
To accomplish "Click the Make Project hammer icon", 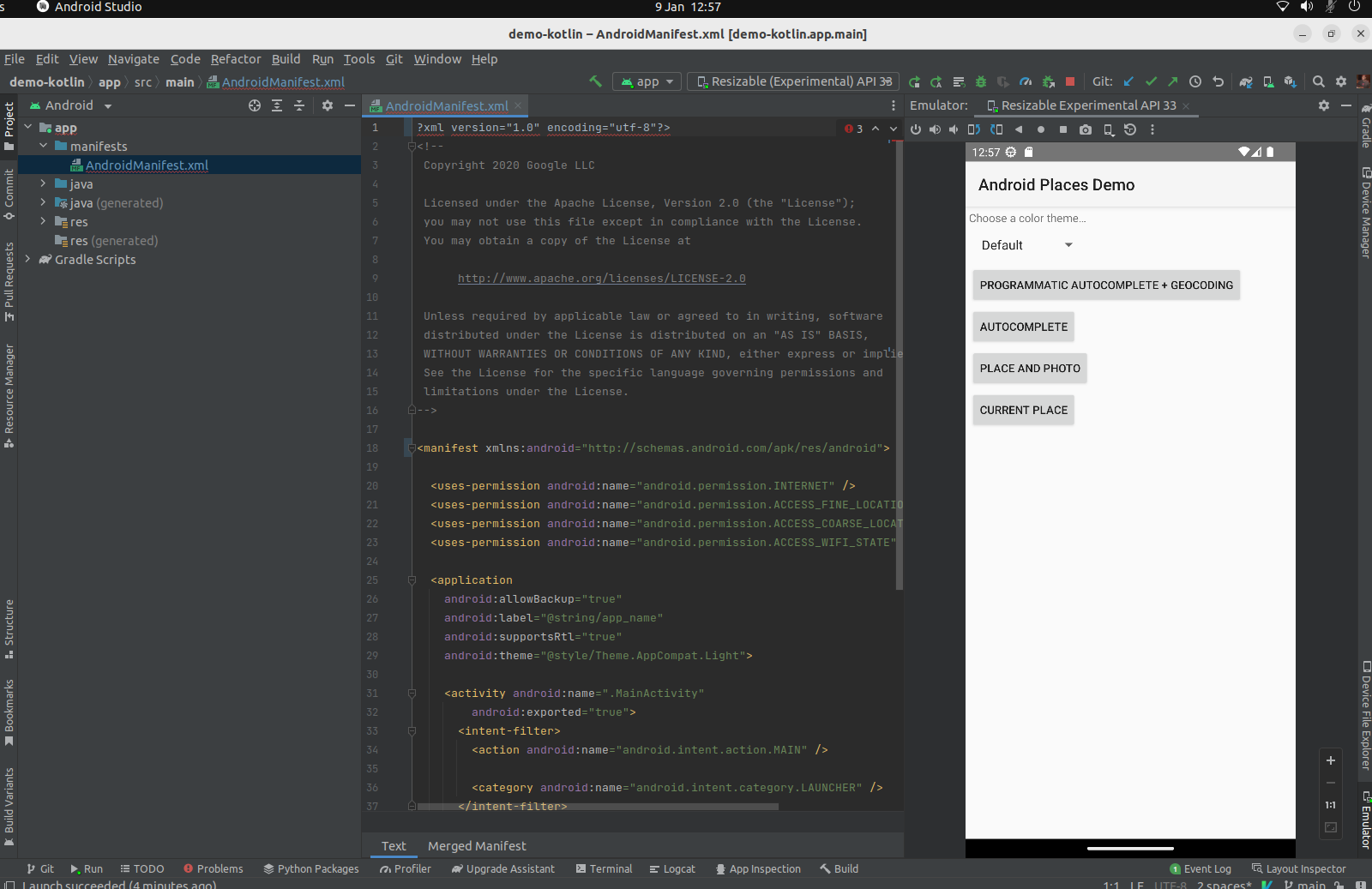I will point(595,81).
